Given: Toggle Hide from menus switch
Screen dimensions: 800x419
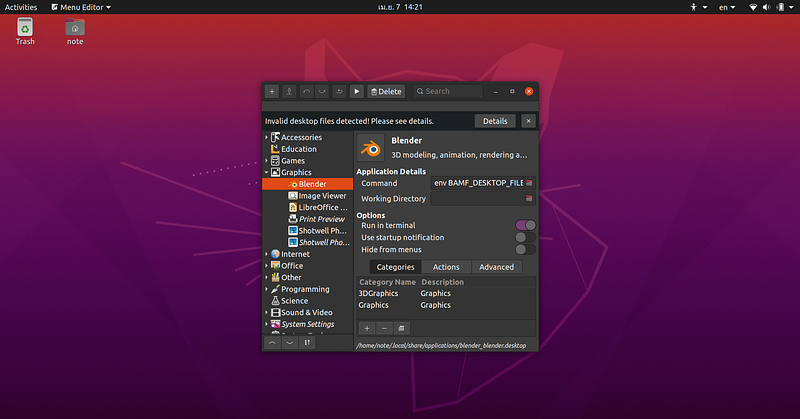Looking at the screenshot, I should [x=526, y=250].
